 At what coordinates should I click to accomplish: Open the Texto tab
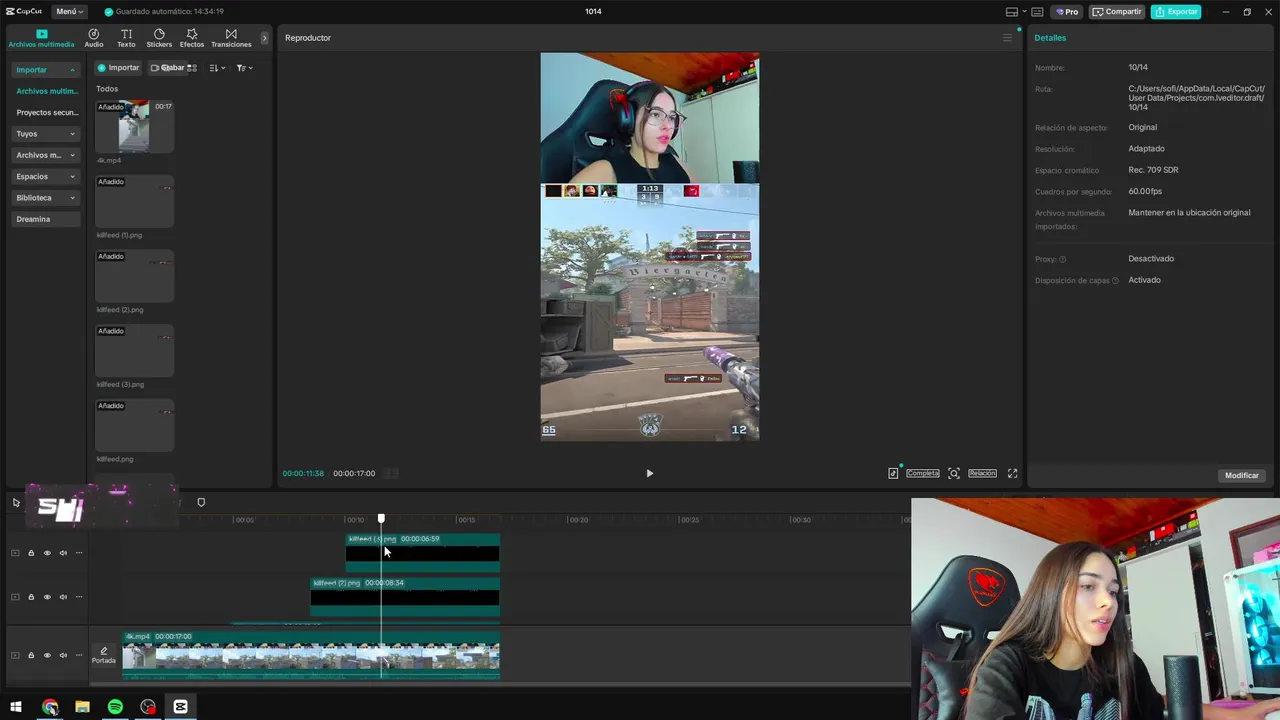126,38
